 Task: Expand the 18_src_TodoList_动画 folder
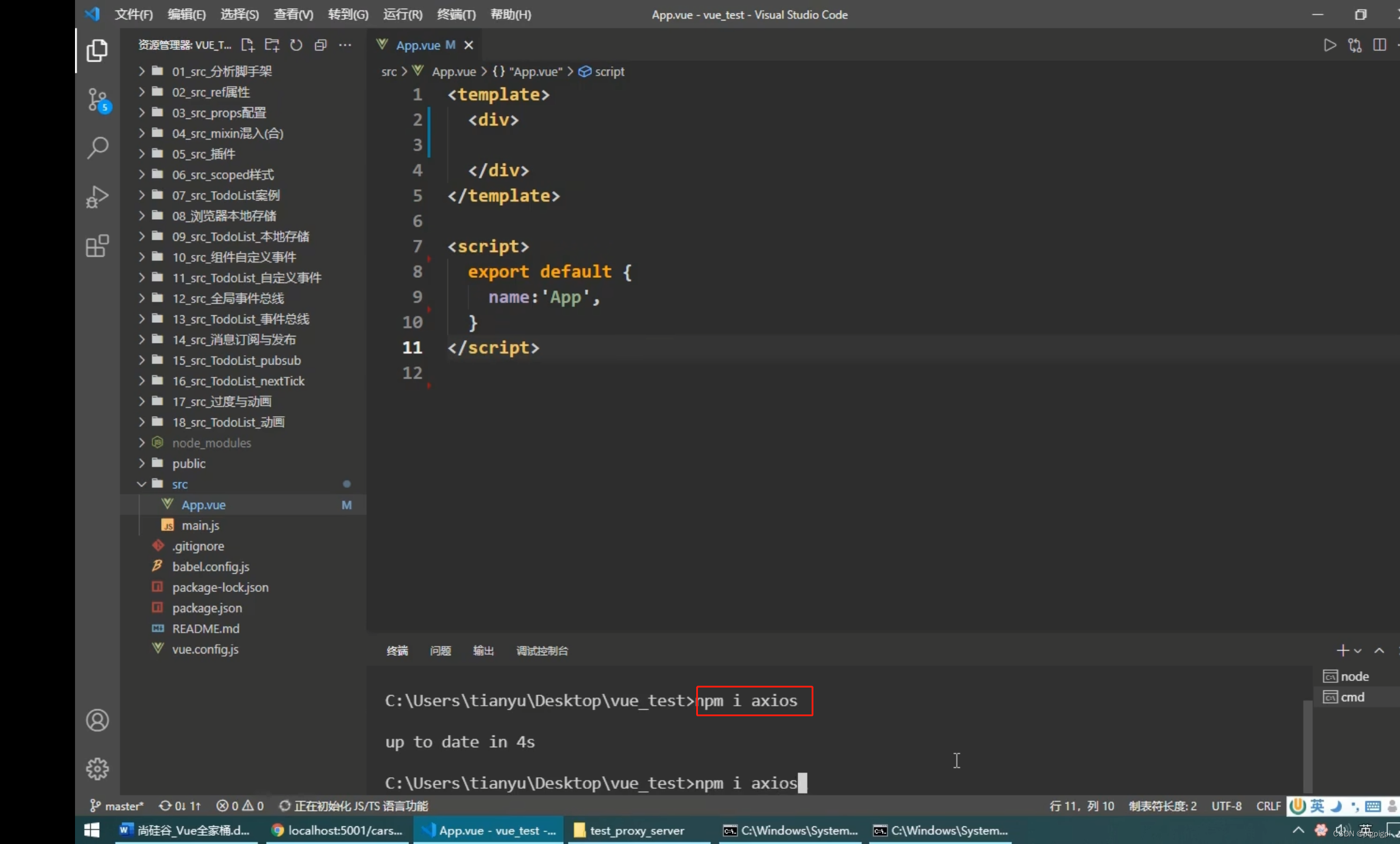(x=243, y=422)
